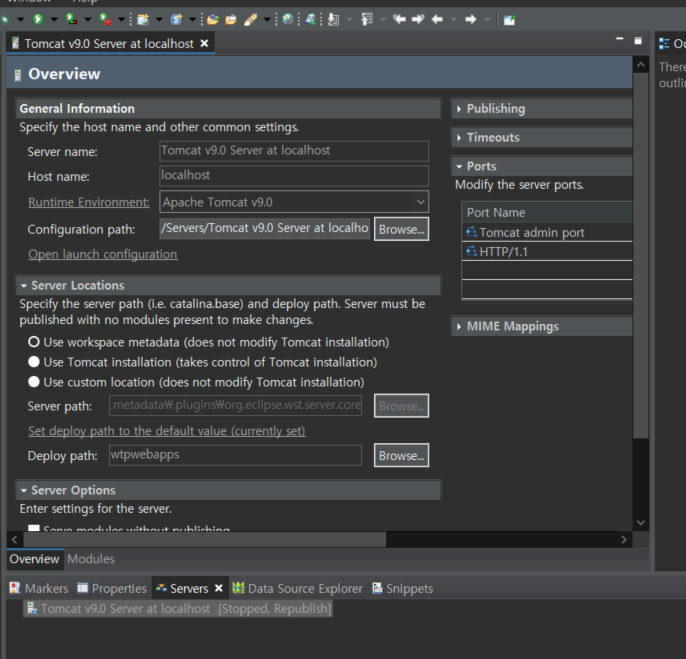Open the Coverage button dropdown arrow

point(88,20)
